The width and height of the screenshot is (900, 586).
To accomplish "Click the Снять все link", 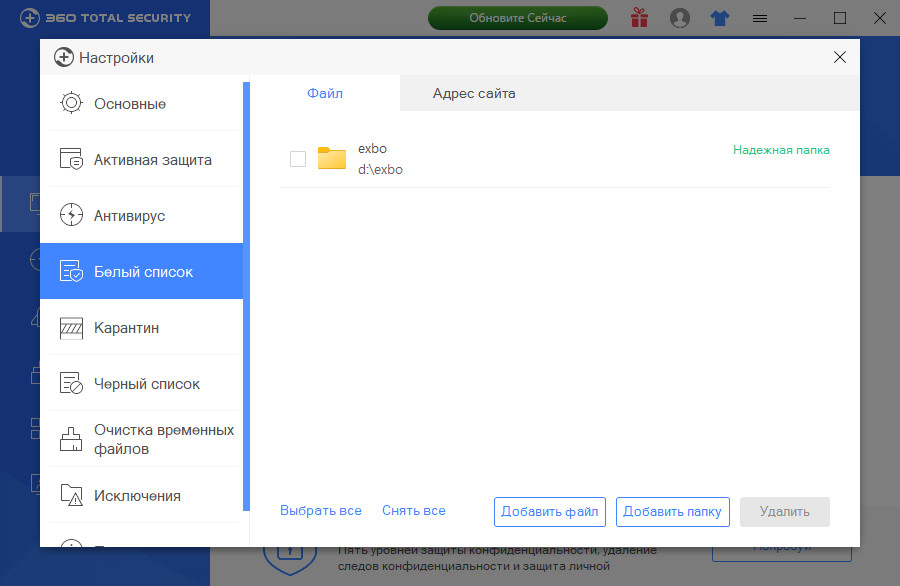I will point(414,511).
